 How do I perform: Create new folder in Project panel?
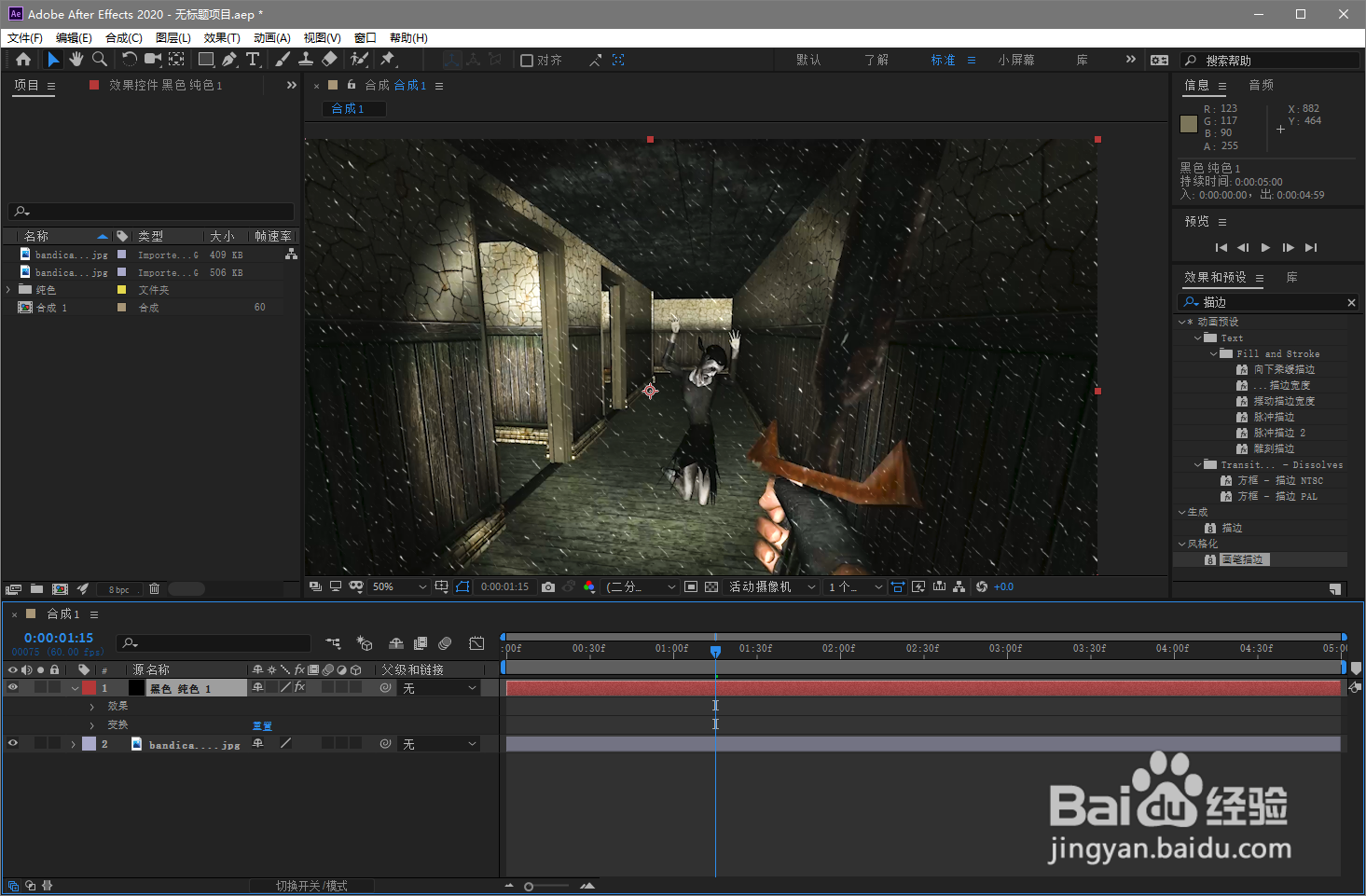point(36,589)
